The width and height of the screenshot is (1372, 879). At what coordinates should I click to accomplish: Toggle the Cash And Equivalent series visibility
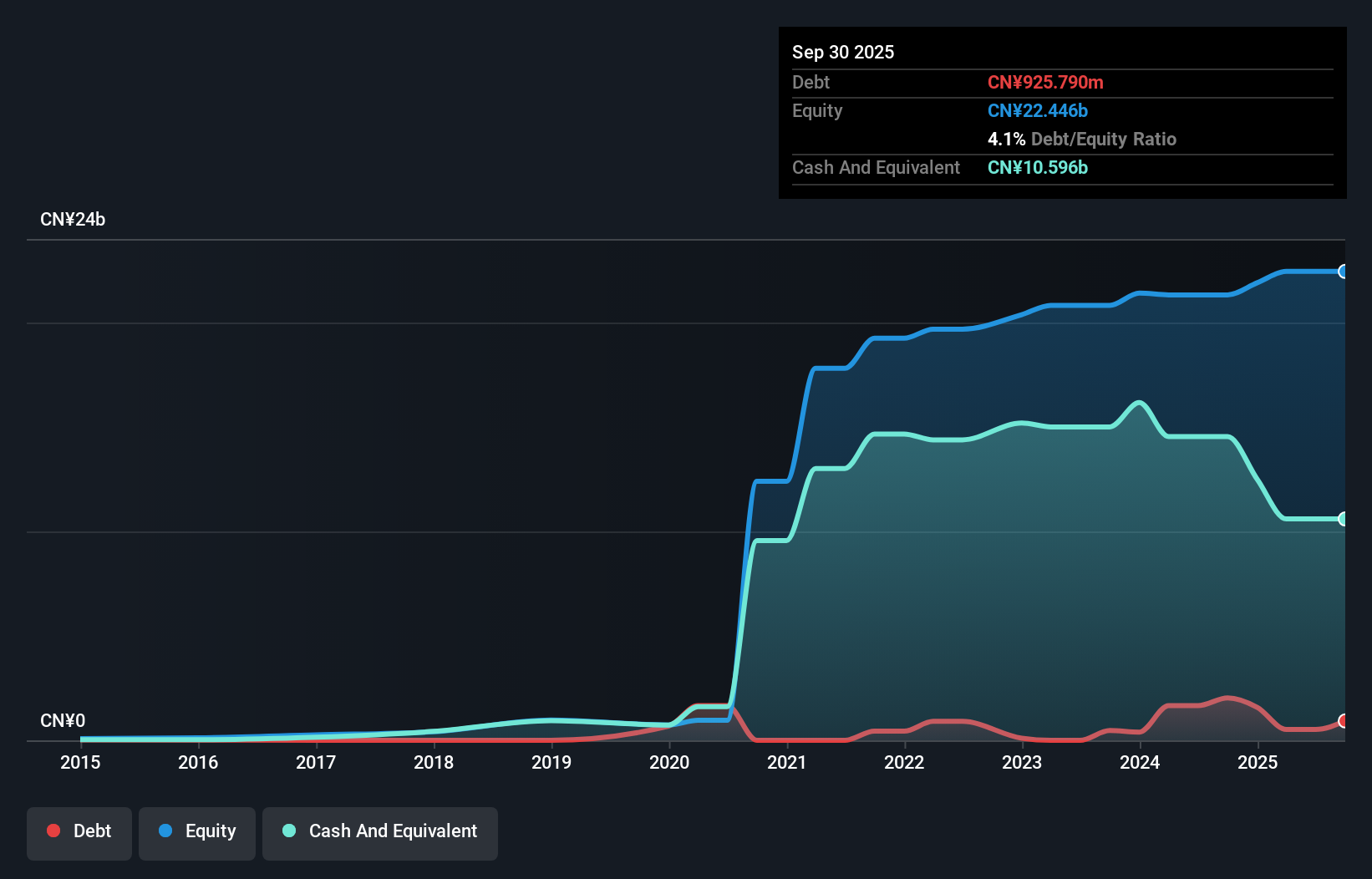[379, 833]
